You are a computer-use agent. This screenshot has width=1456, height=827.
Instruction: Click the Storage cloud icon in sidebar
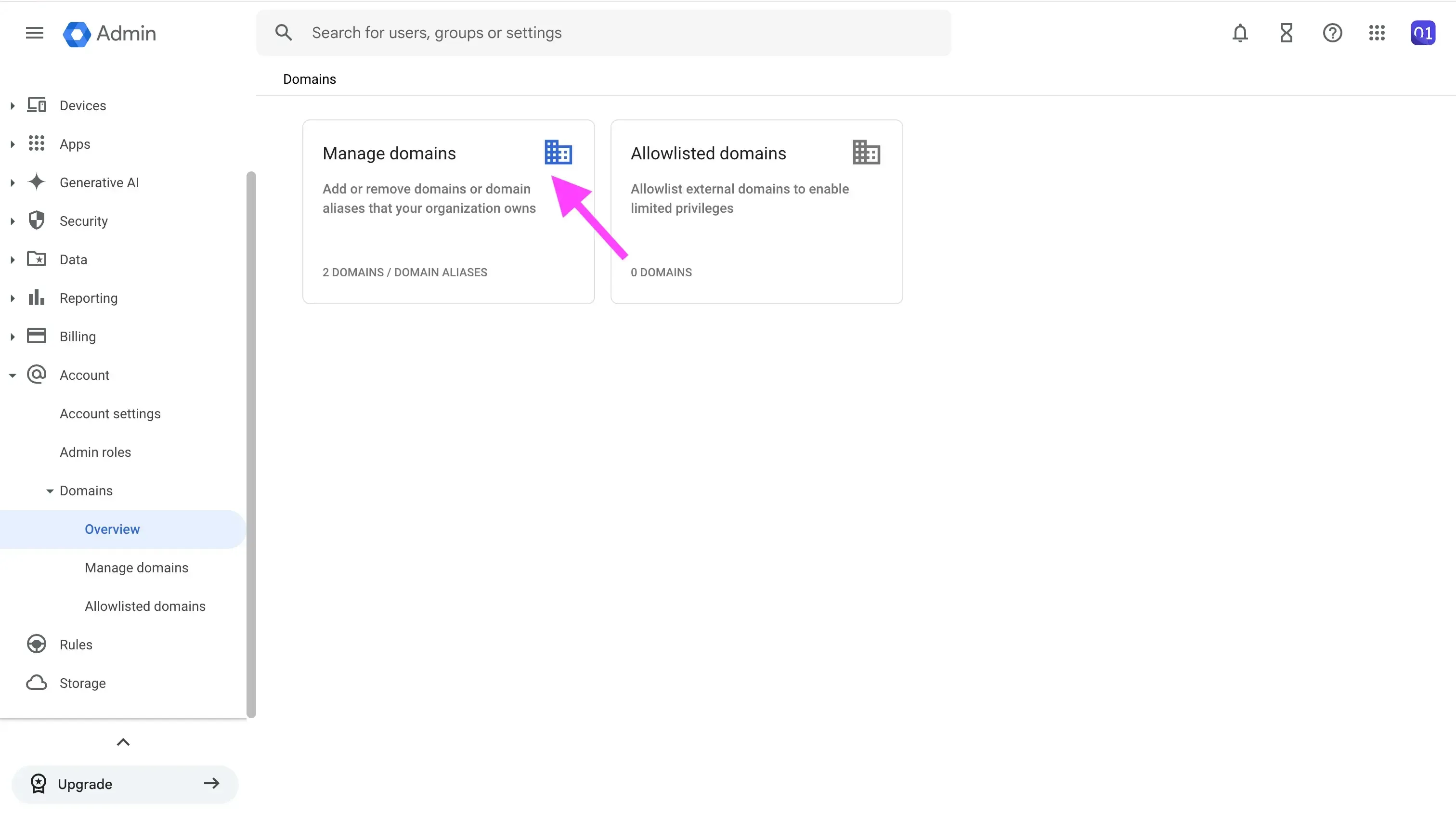coord(36,682)
